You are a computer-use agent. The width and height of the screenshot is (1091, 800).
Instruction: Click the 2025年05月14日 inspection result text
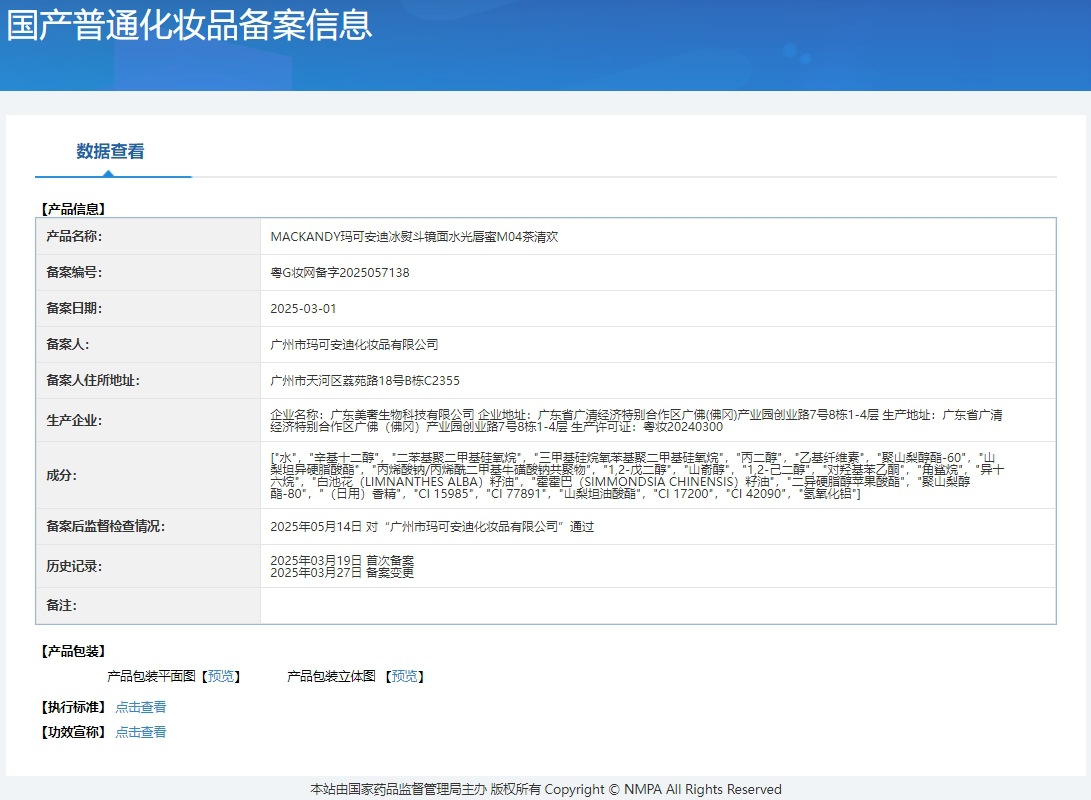tap(431, 527)
